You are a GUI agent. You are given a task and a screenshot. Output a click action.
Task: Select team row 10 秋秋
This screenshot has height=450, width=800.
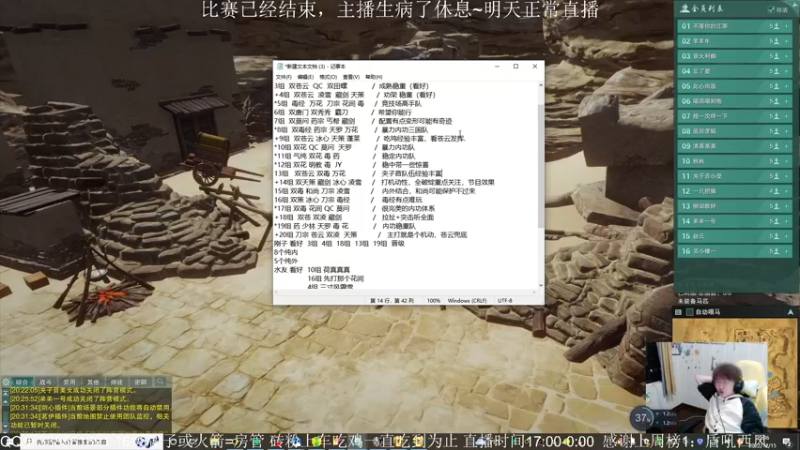coord(734,161)
